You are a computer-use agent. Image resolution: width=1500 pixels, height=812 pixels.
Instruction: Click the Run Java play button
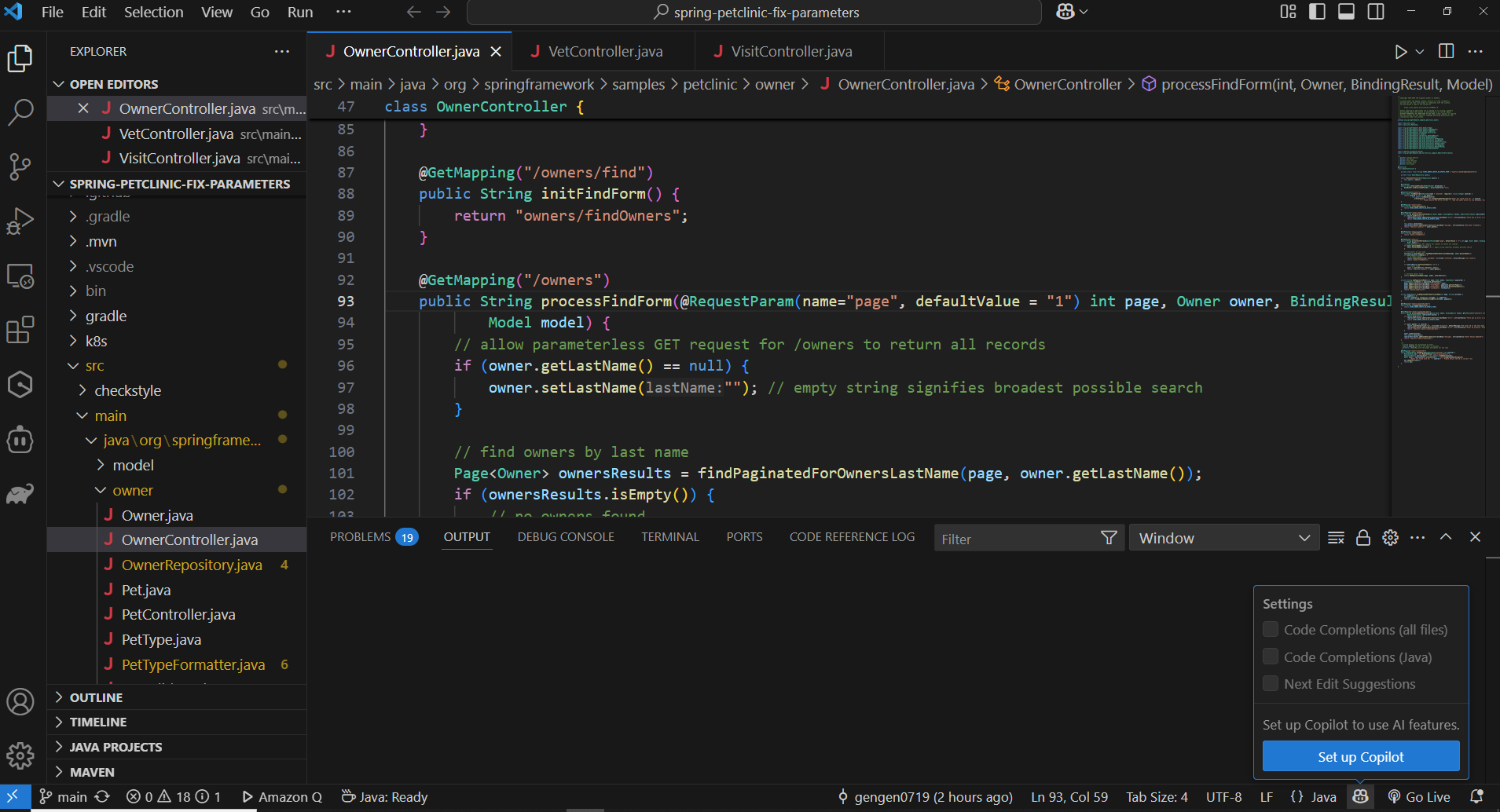(x=1400, y=52)
